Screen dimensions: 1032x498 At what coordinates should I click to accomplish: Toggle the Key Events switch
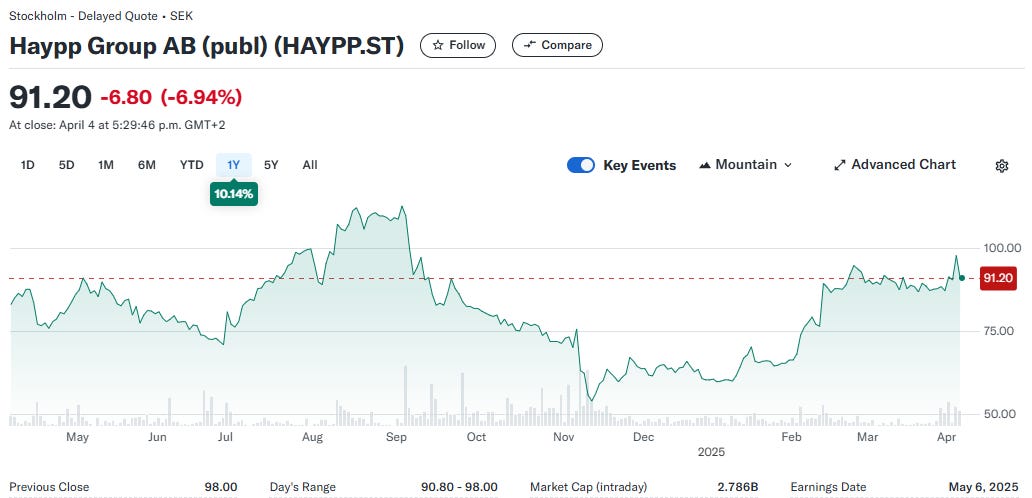point(580,165)
